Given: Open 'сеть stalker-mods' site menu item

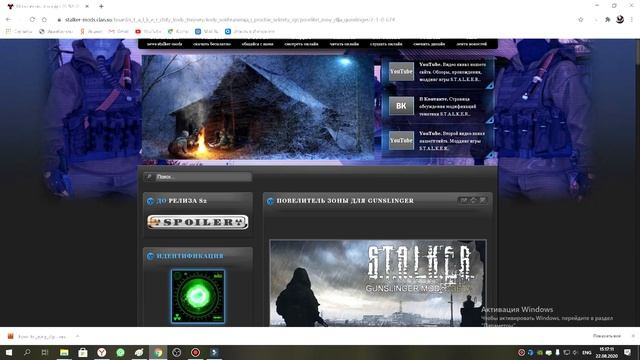Looking at the screenshot, I should (164, 44).
